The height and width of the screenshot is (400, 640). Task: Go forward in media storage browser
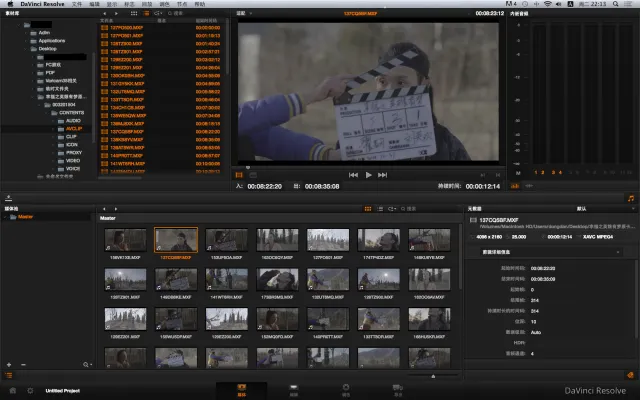point(116,13)
